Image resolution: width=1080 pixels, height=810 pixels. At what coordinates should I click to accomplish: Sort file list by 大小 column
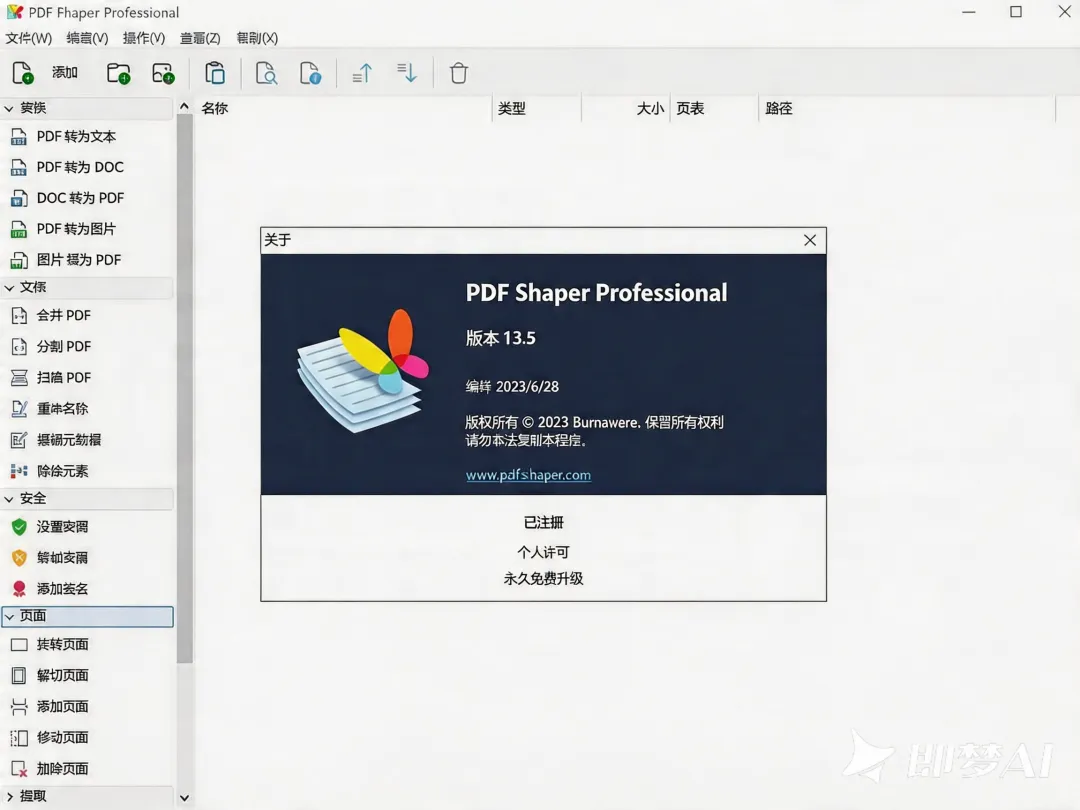coord(625,108)
